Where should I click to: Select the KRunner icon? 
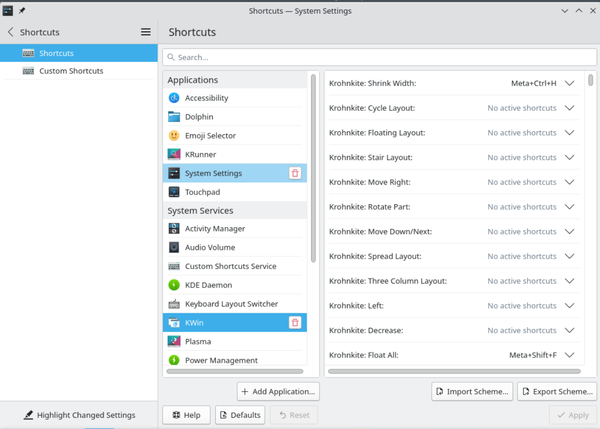click(x=174, y=154)
